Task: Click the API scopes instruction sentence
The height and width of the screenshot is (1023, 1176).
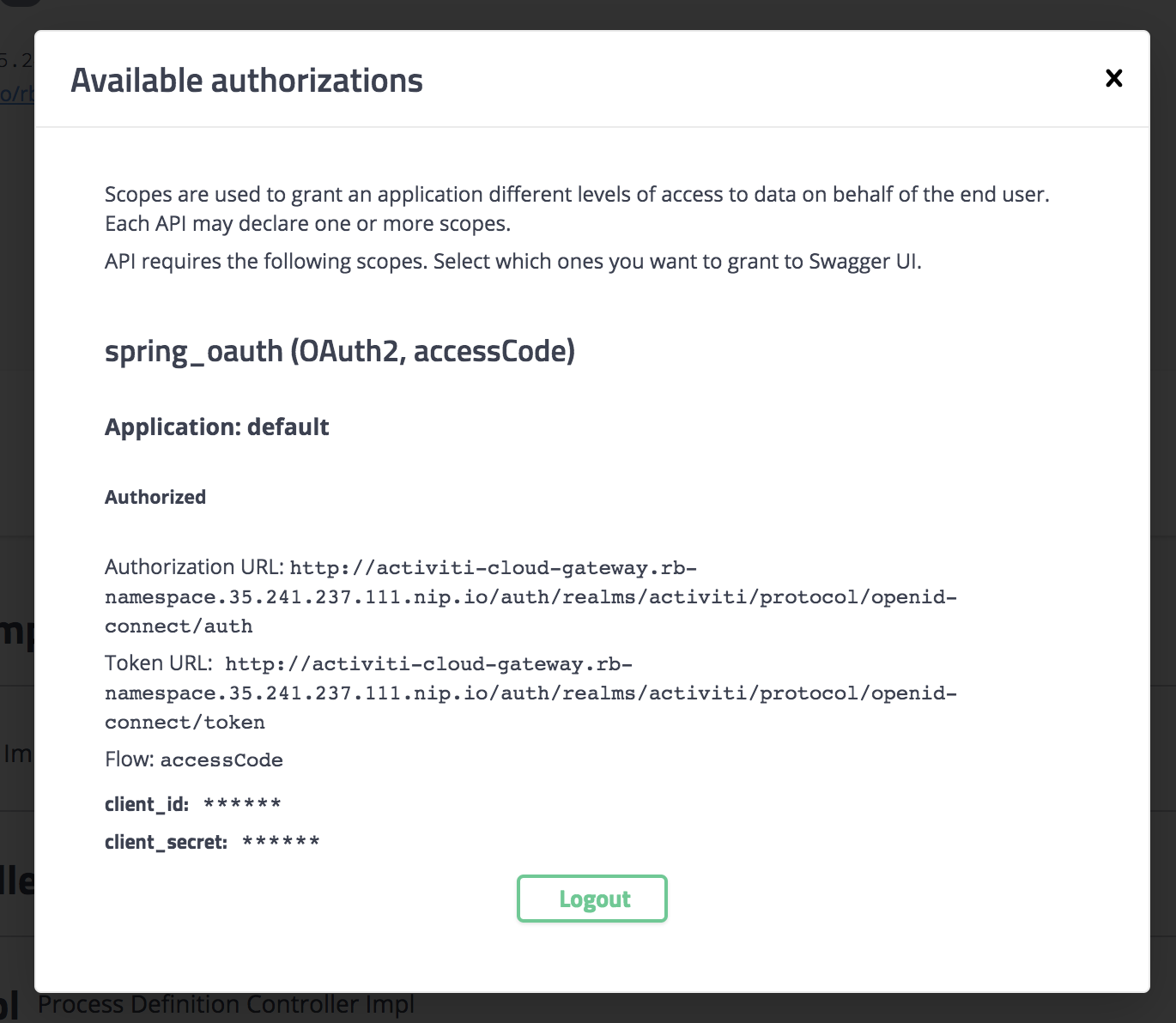Action: tap(512, 261)
